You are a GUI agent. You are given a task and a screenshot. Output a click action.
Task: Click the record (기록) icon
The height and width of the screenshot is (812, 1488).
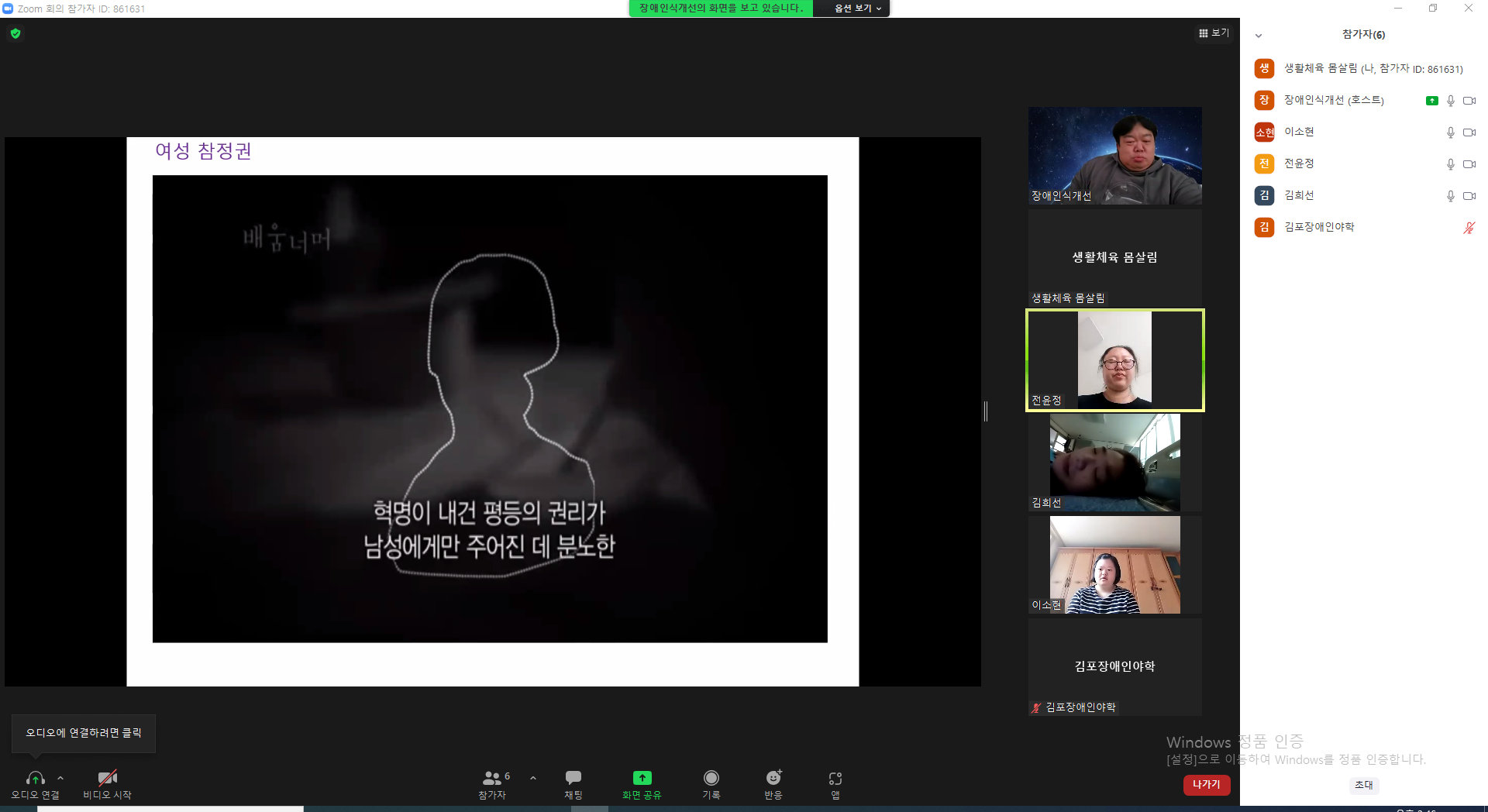[x=711, y=778]
